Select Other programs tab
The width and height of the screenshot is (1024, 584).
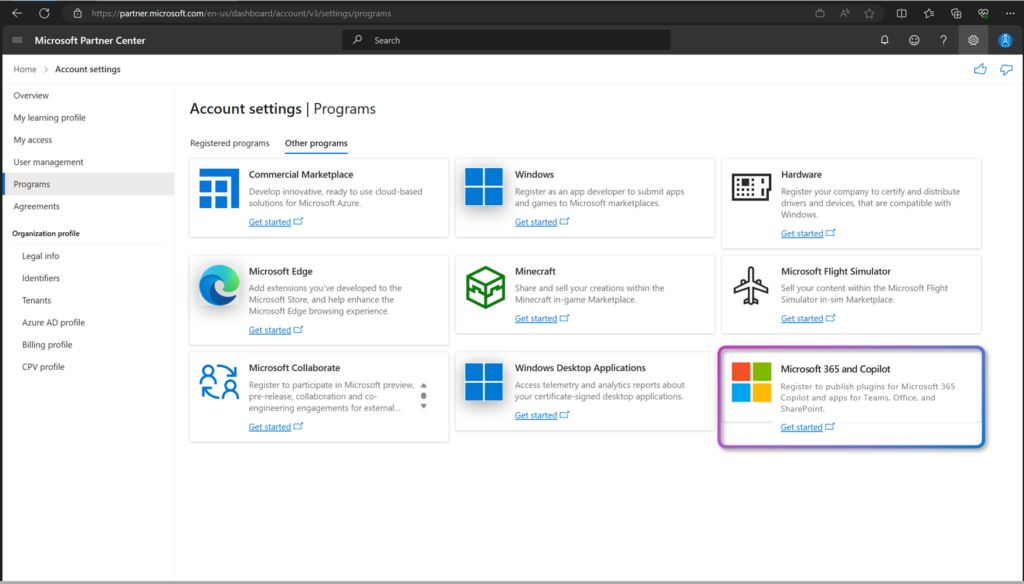coord(316,143)
